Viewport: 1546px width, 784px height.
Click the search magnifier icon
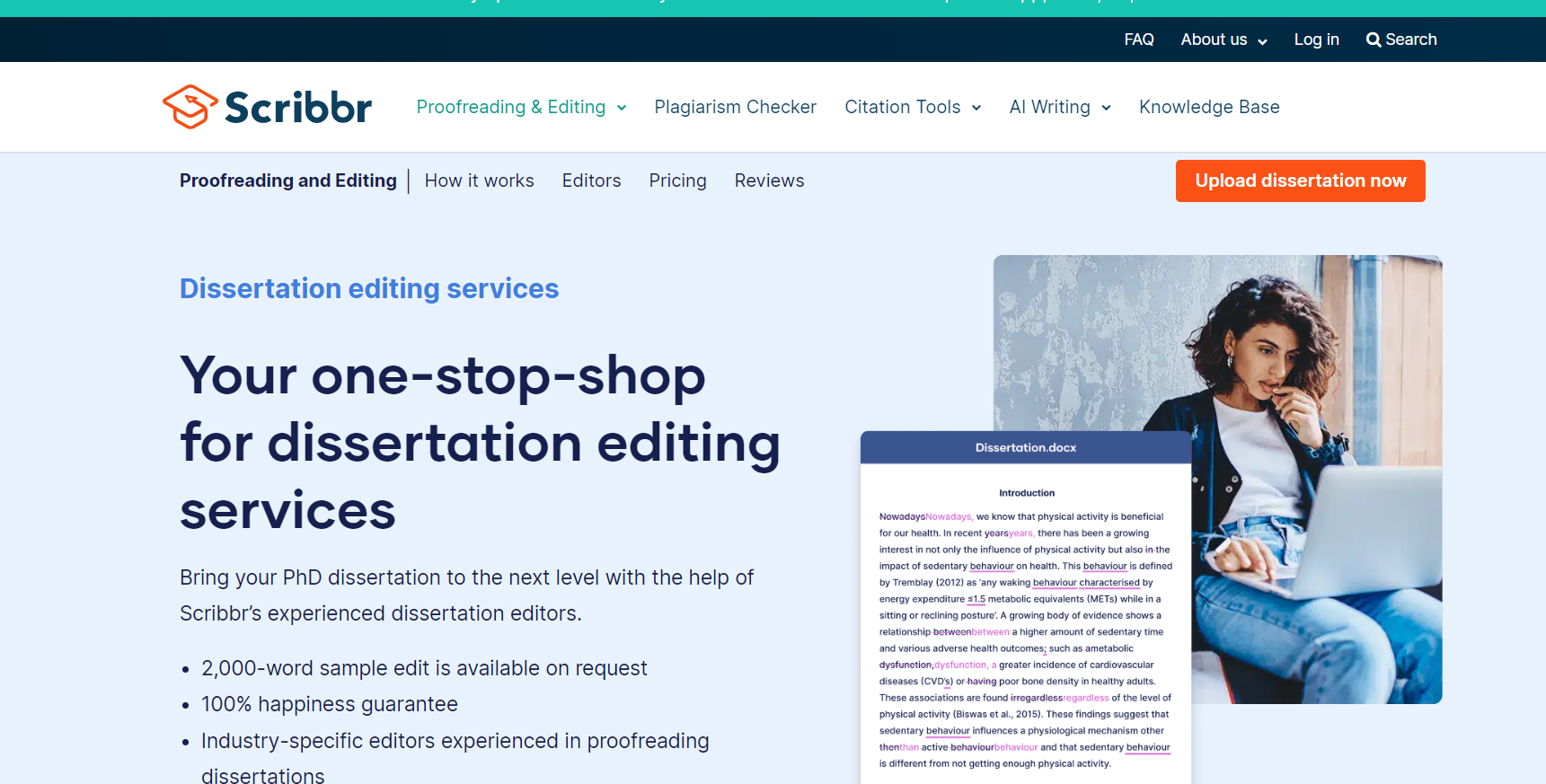(x=1374, y=40)
